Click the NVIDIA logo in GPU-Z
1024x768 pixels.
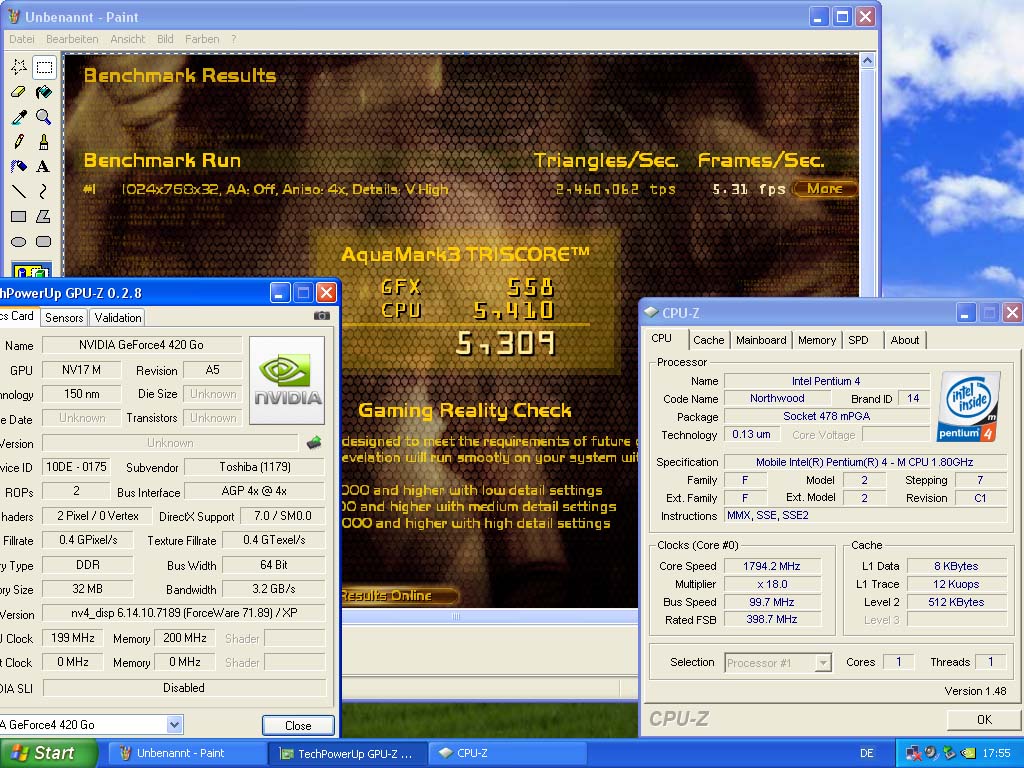click(x=287, y=380)
